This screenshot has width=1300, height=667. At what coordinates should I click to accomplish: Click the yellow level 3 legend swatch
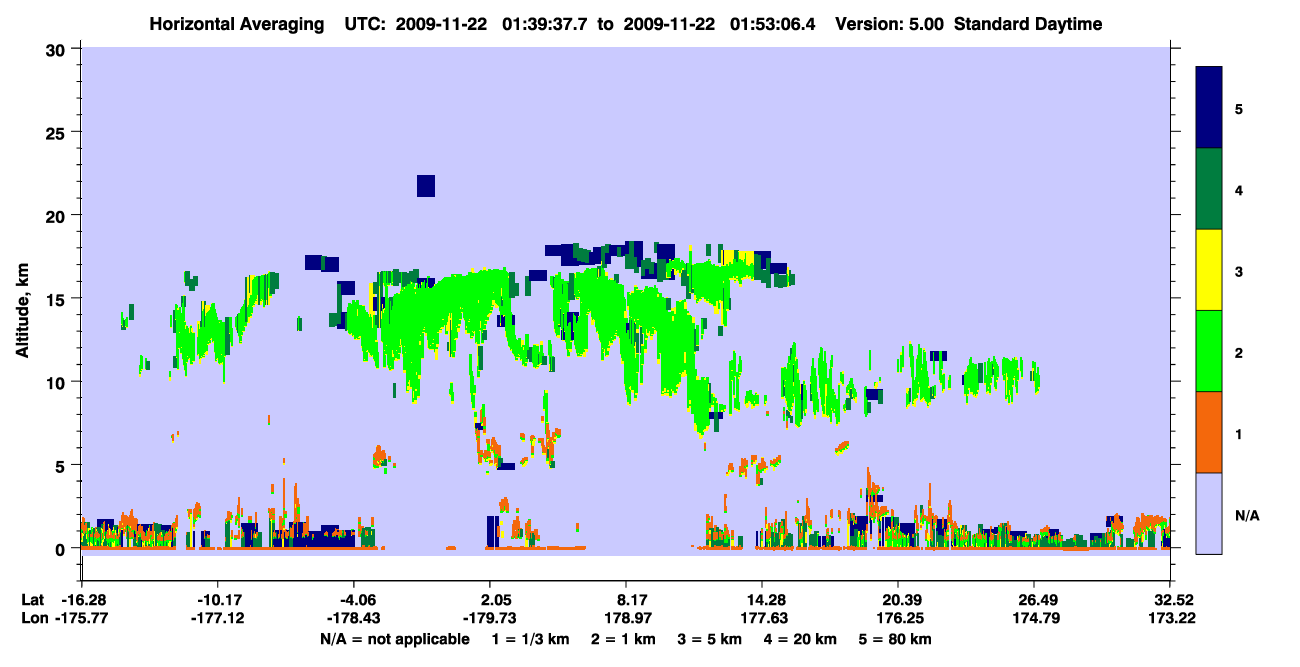[1210, 270]
